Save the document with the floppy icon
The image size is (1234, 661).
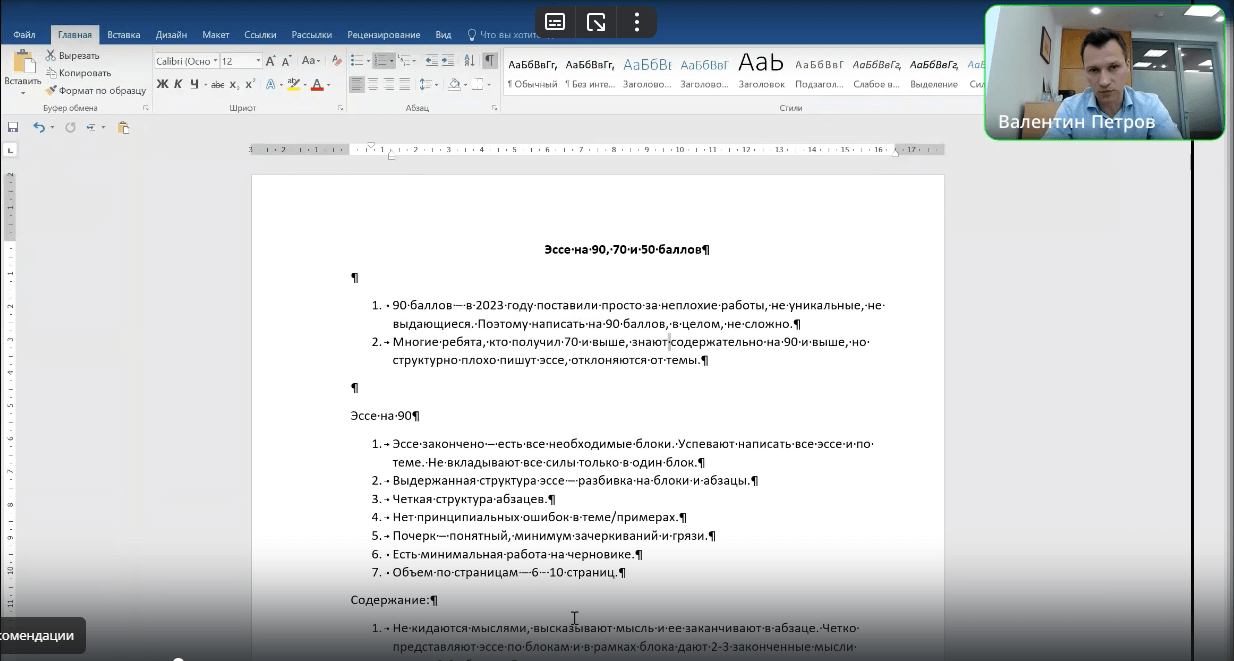tap(13, 128)
